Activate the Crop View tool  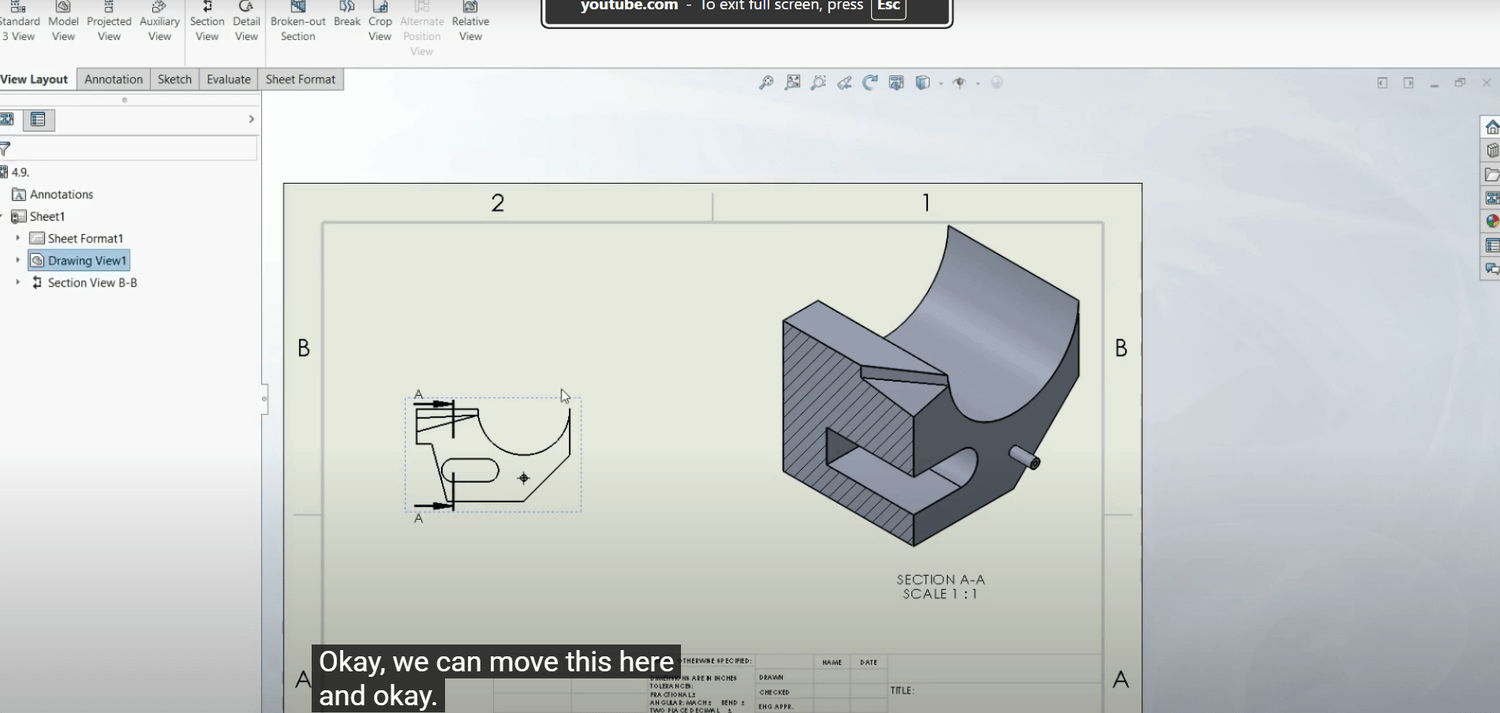click(380, 22)
